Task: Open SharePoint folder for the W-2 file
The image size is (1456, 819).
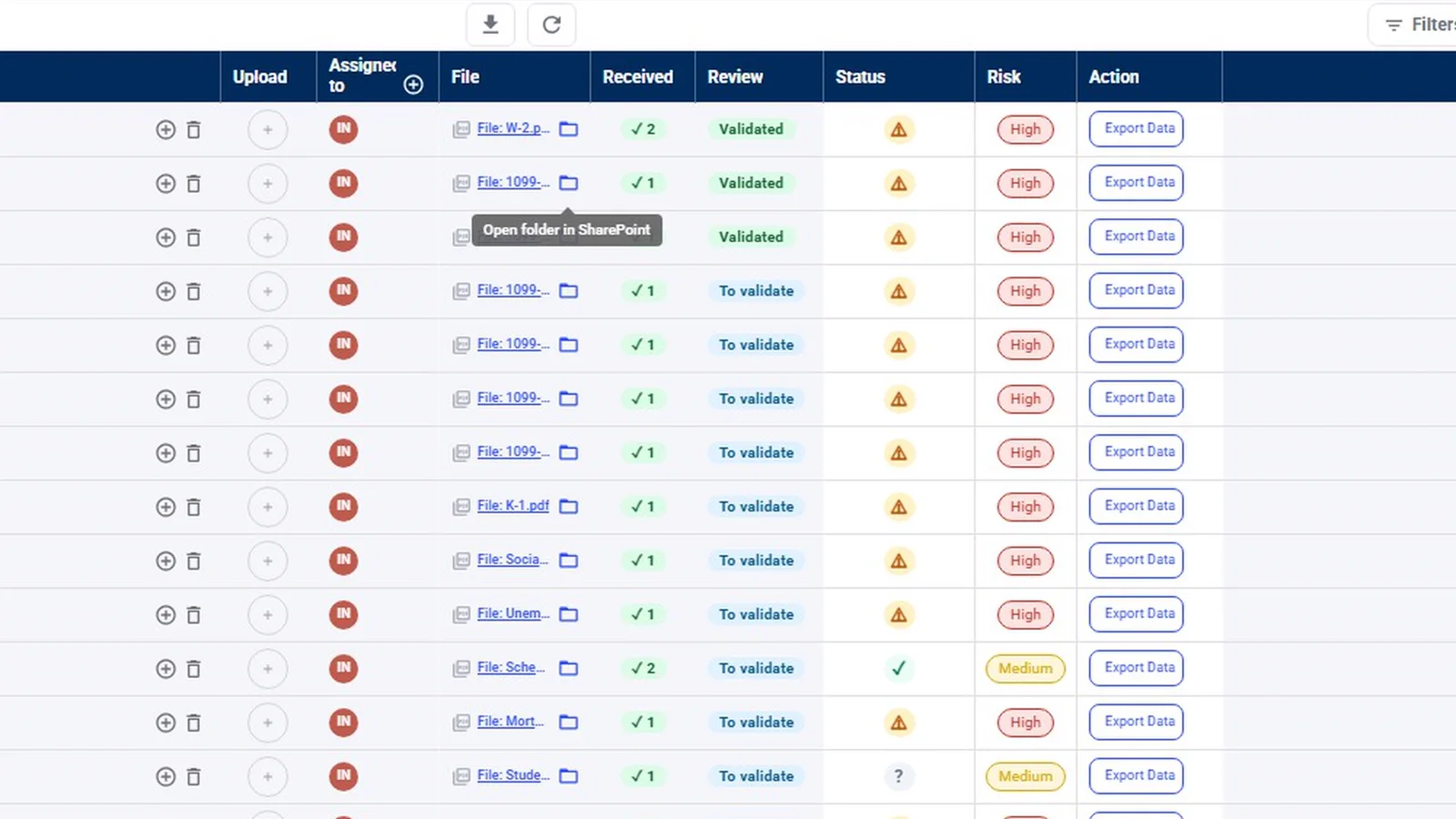Action: point(569,129)
